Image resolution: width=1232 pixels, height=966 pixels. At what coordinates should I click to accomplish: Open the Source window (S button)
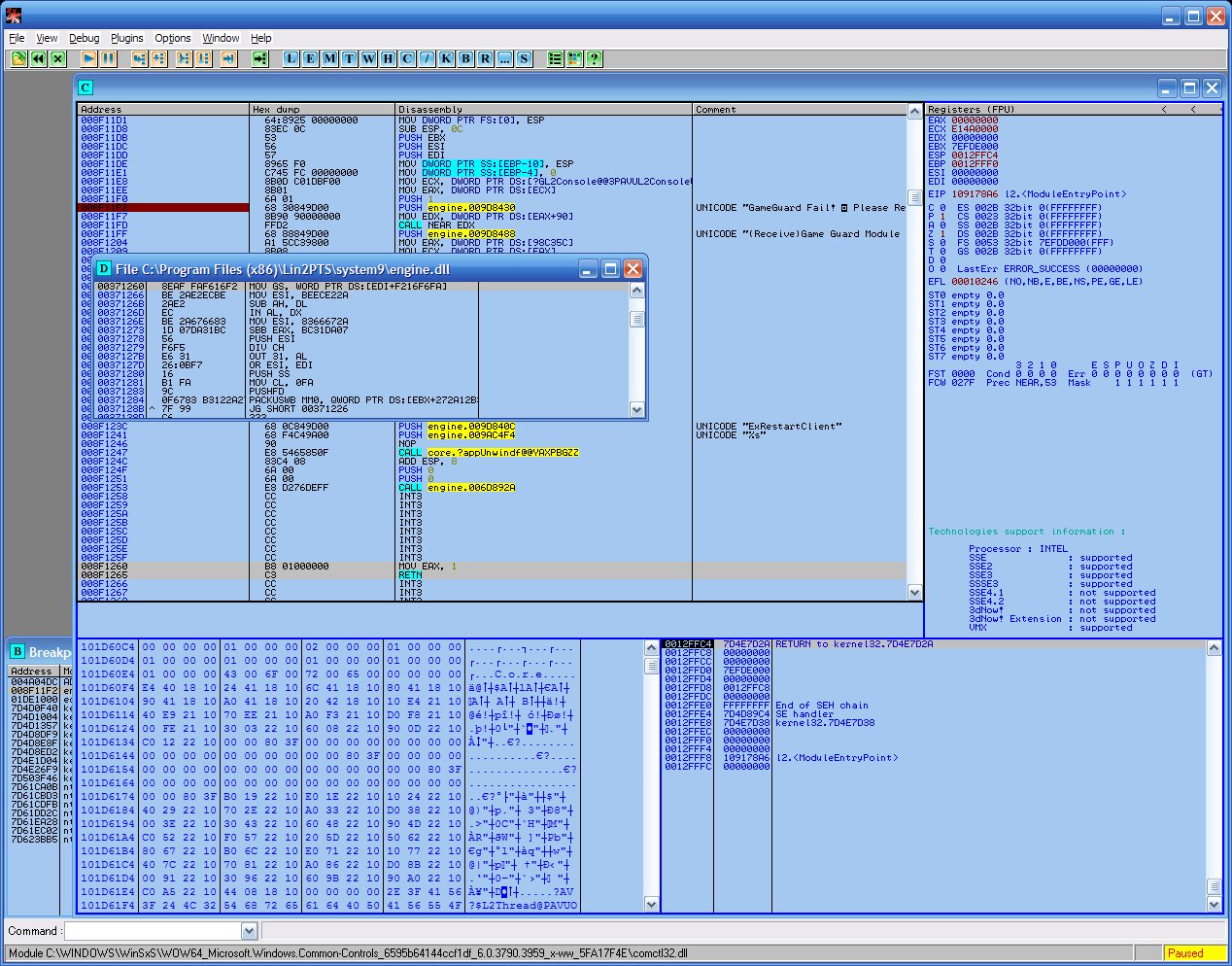pos(524,58)
